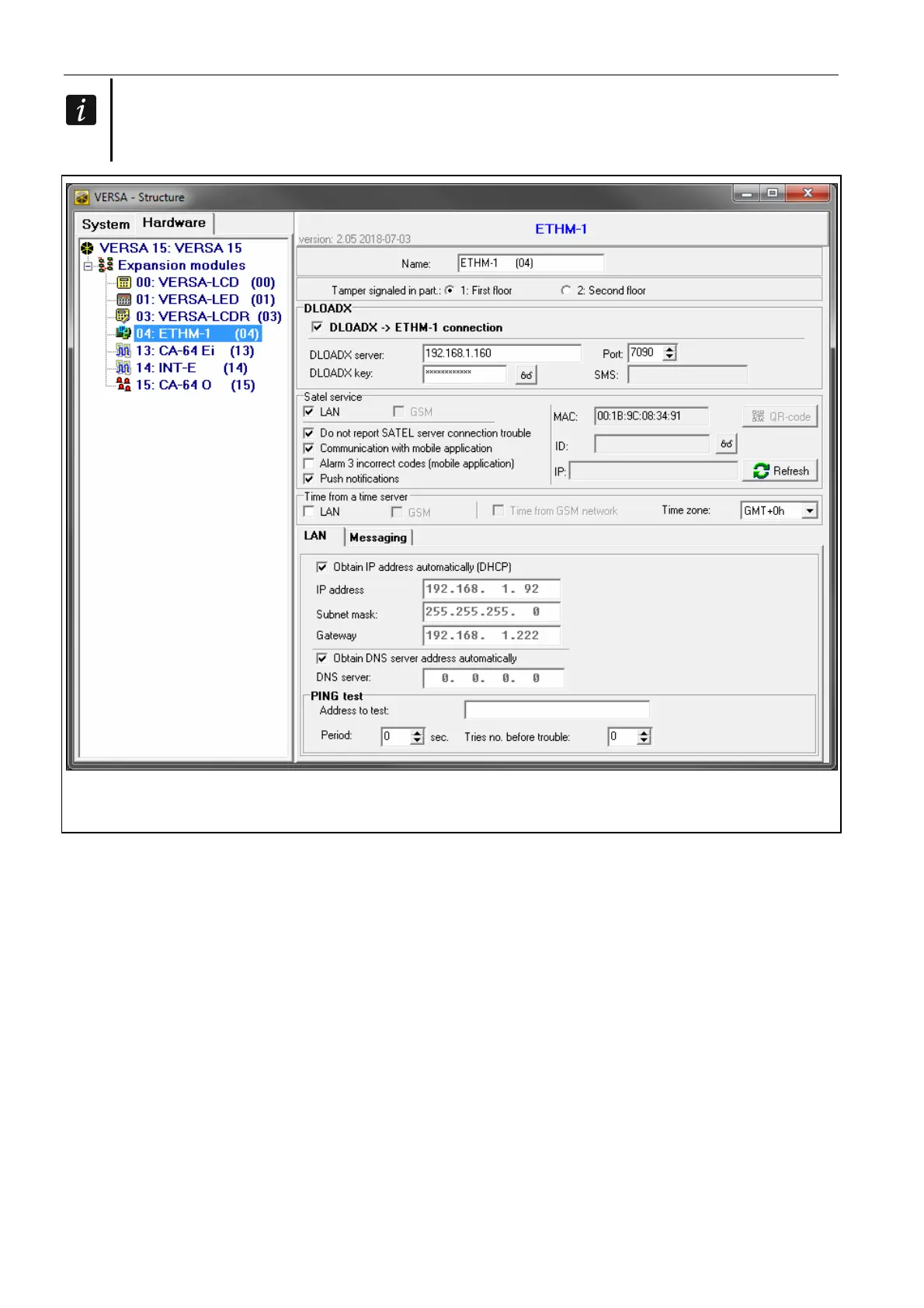
Task: Click the 03: VERSA-LCDR keypad icon
Action: [123, 316]
